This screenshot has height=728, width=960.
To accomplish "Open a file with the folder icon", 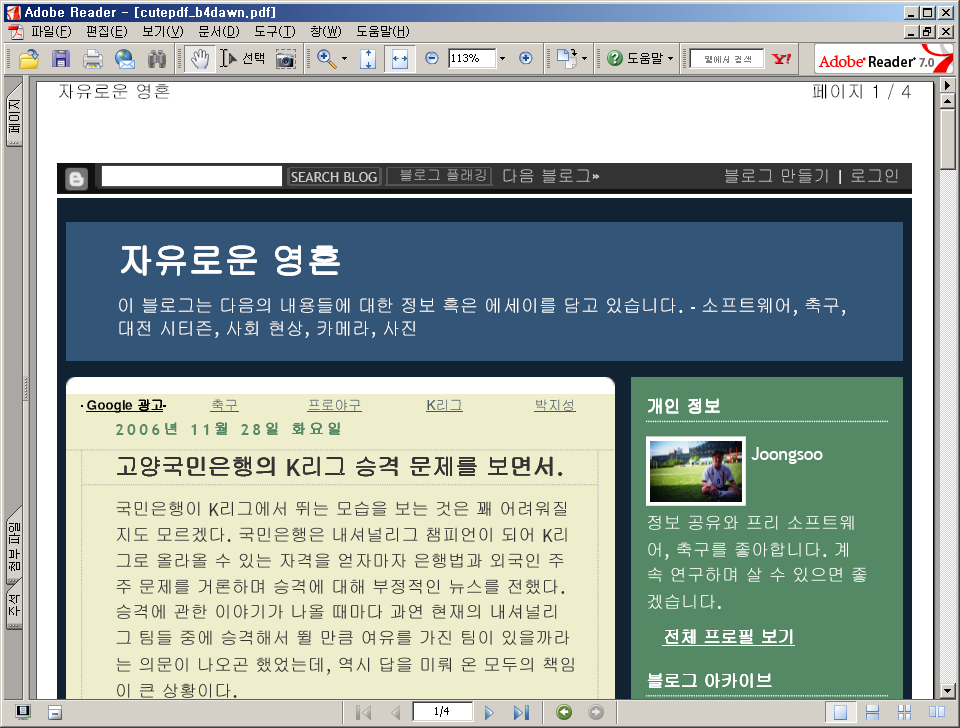I will [29, 59].
